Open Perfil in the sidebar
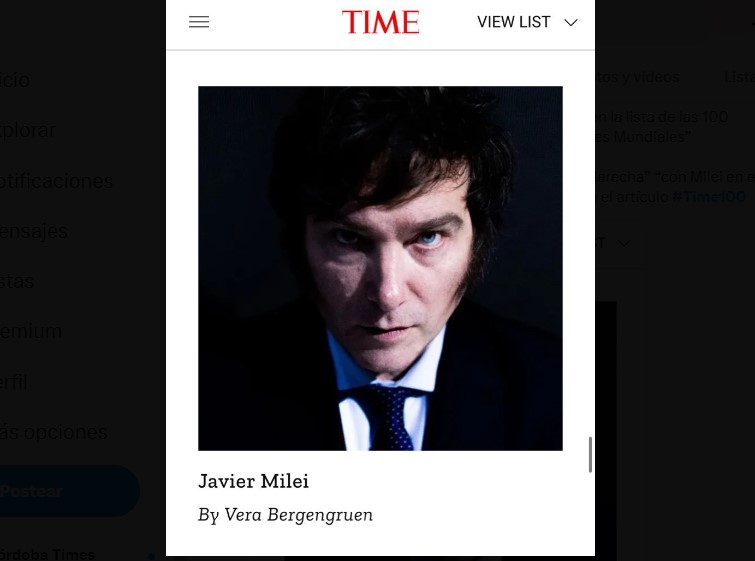This screenshot has width=755, height=561. [x=14, y=382]
